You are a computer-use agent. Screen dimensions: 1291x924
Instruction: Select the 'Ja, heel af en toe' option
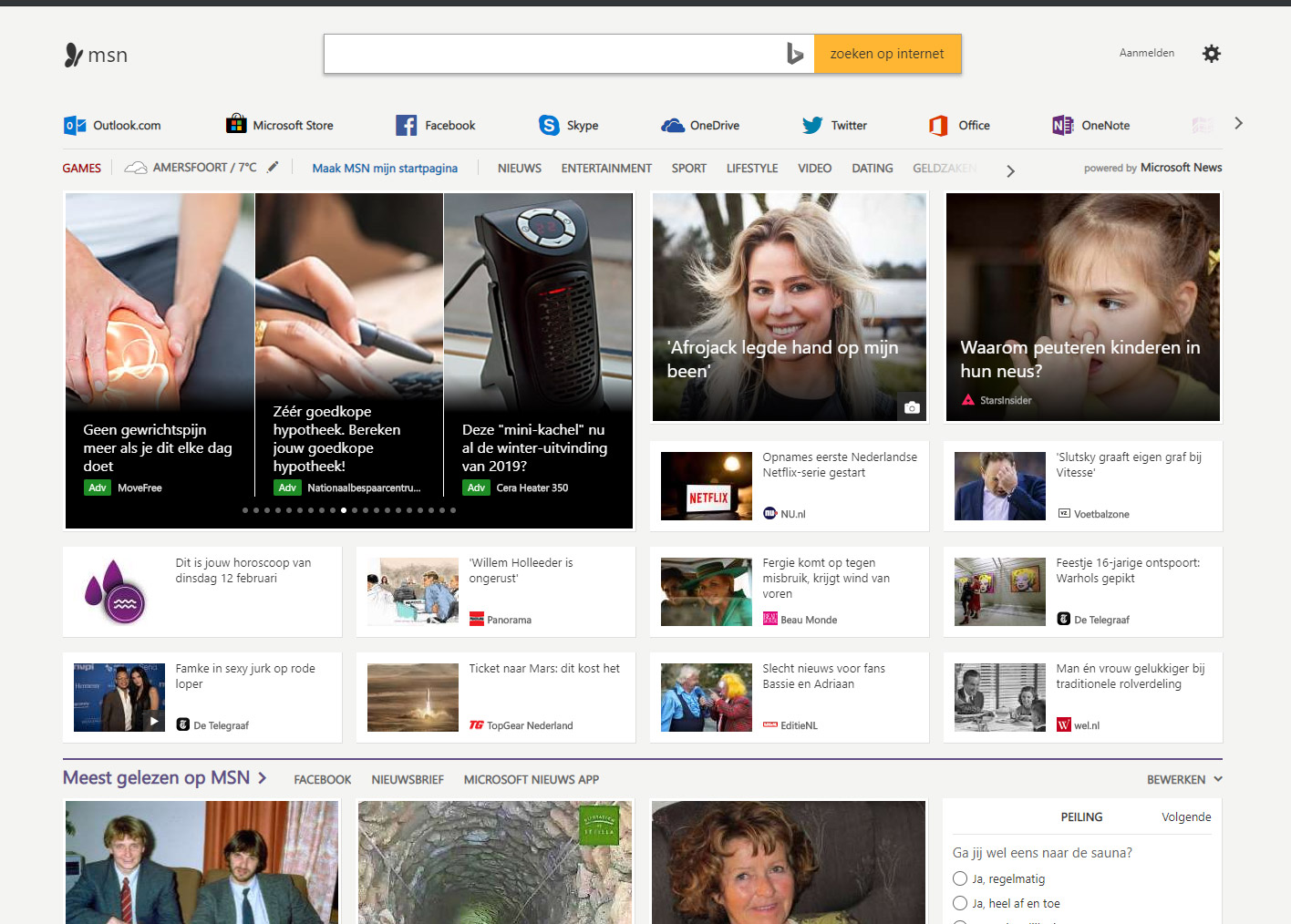point(960,903)
